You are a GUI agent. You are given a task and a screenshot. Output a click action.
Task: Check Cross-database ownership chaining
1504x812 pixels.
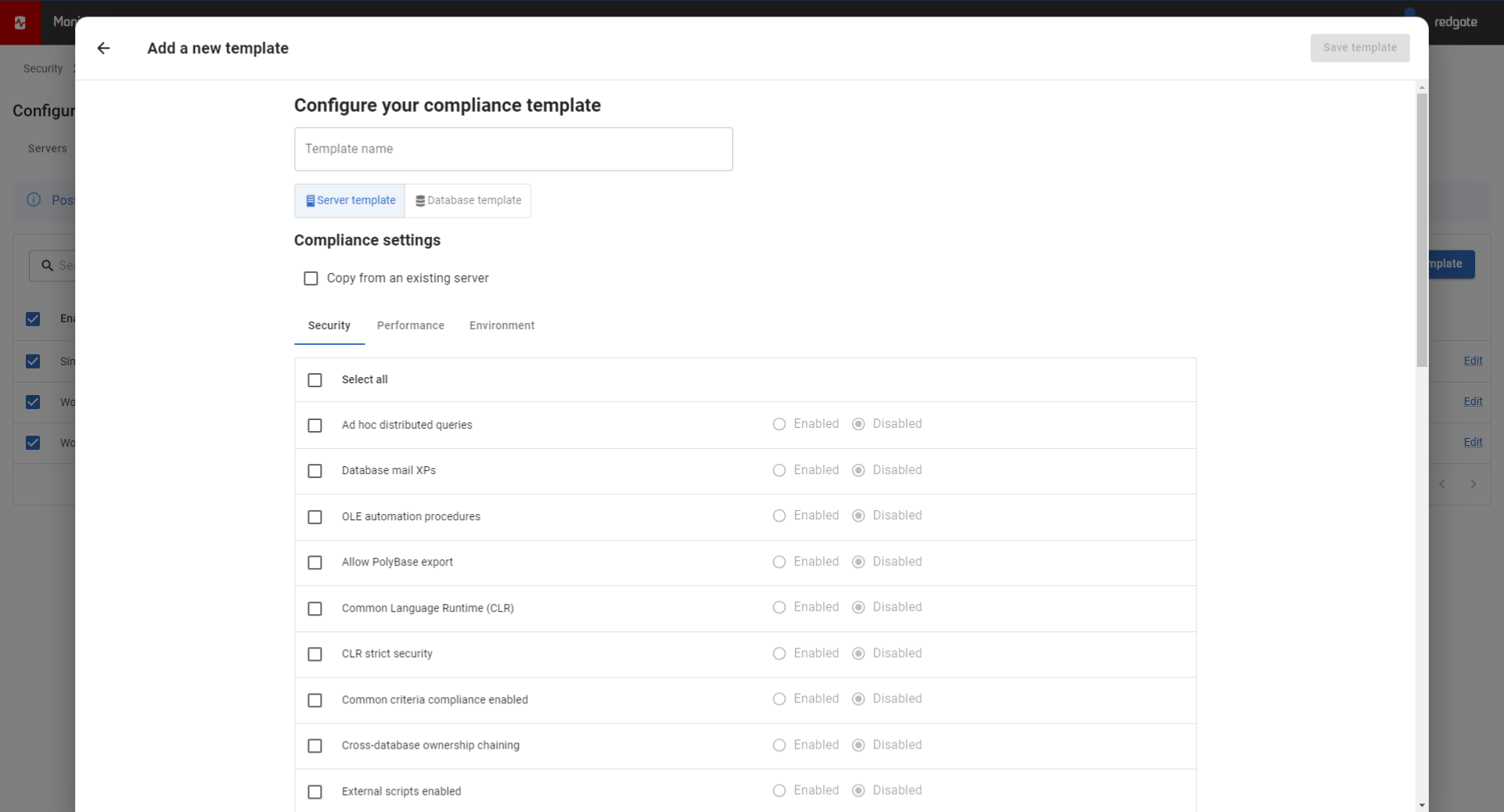coord(315,746)
